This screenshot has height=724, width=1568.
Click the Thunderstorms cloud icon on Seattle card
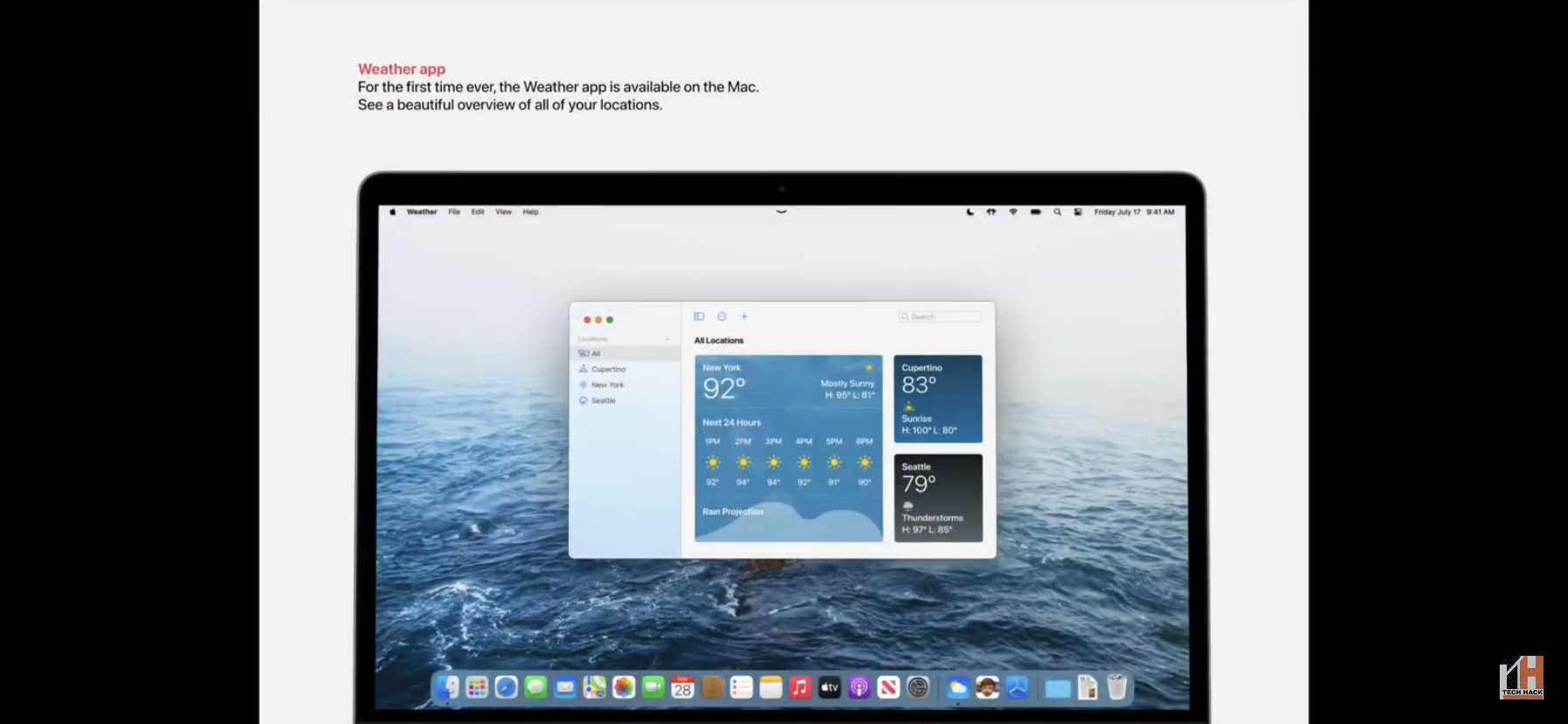908,506
